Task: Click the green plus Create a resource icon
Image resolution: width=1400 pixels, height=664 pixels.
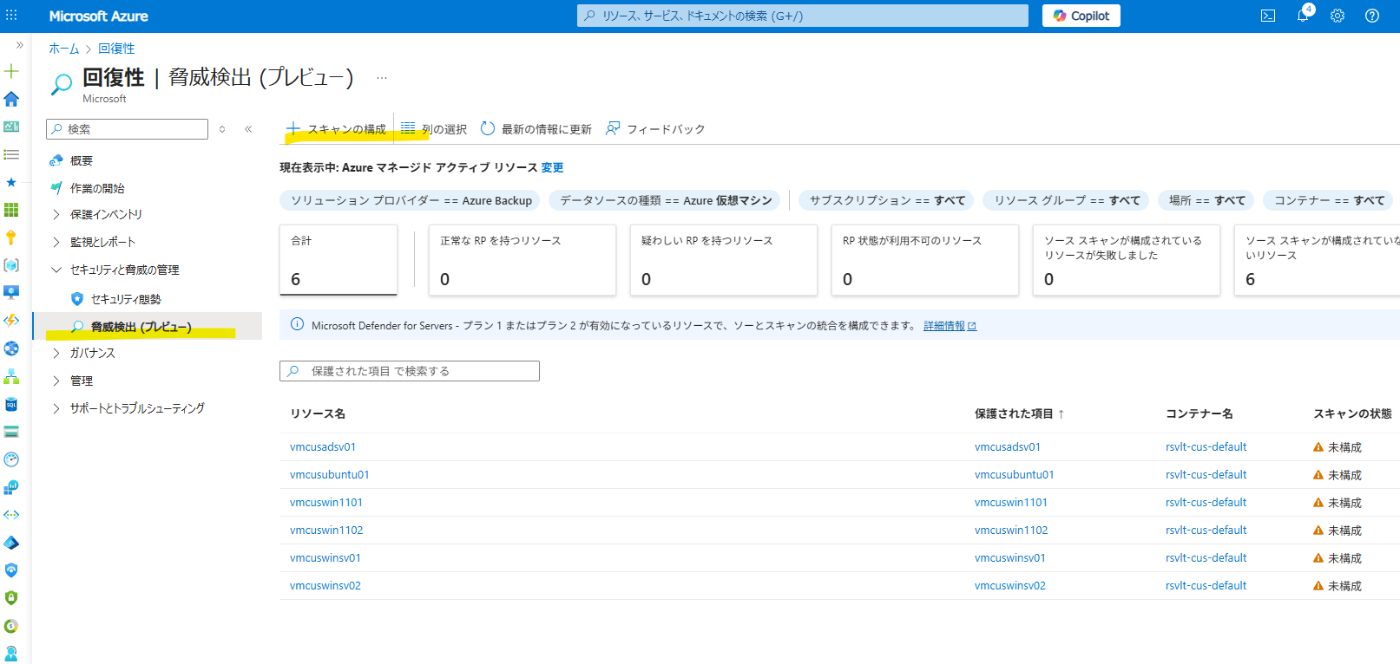Action: click(x=12, y=71)
